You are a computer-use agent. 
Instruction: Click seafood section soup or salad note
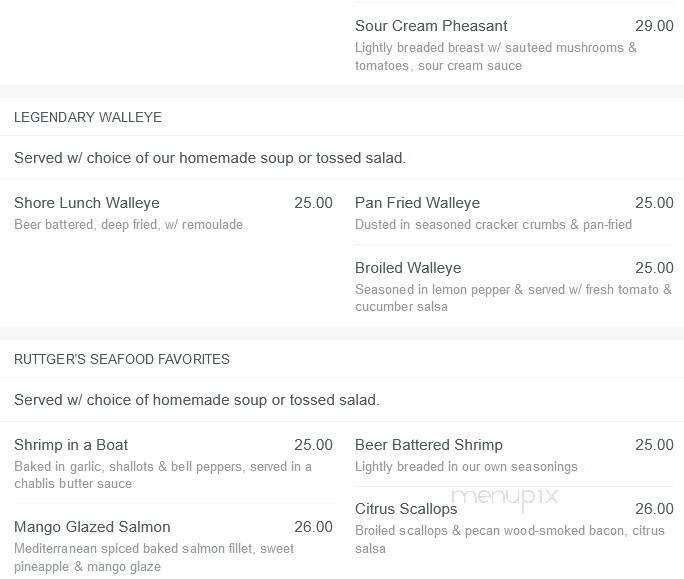point(197,400)
